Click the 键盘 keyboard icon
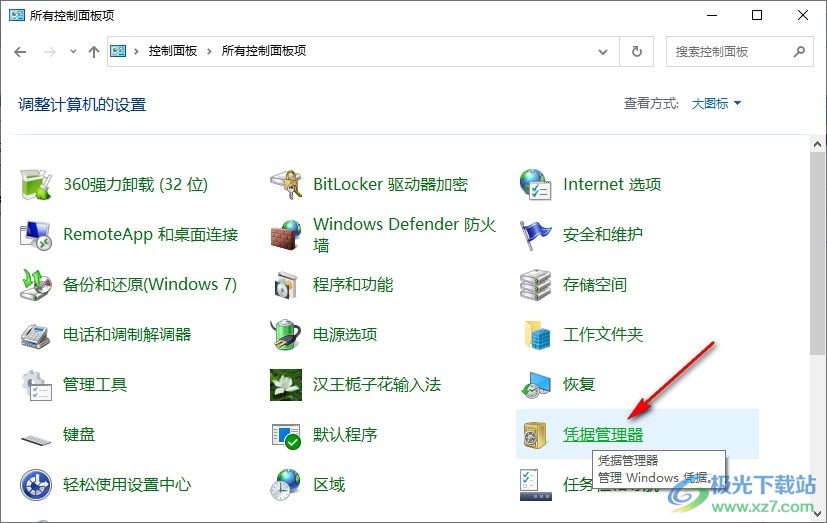827x523 pixels. coord(36,438)
